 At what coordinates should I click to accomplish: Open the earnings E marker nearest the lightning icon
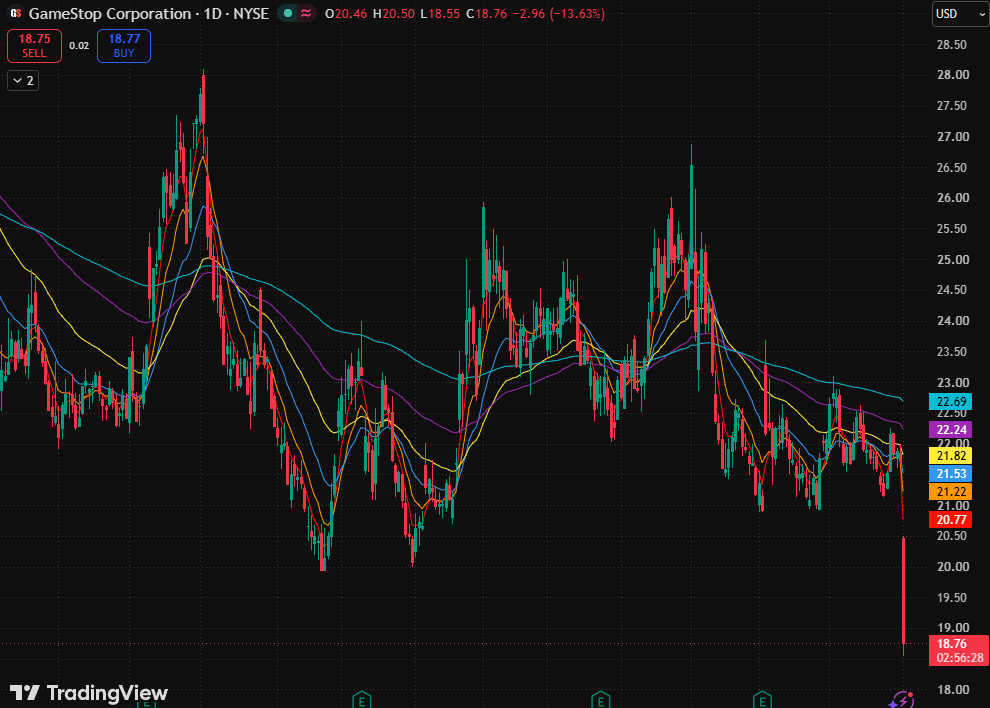pyautogui.click(x=762, y=700)
